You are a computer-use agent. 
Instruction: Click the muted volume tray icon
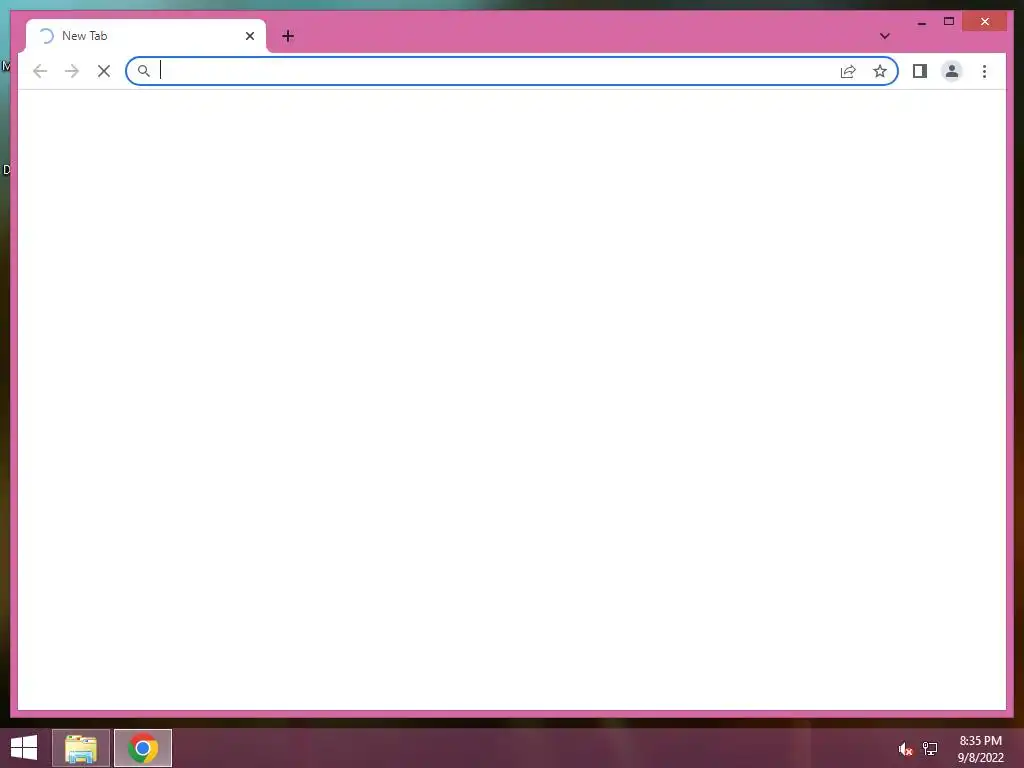[905, 749]
